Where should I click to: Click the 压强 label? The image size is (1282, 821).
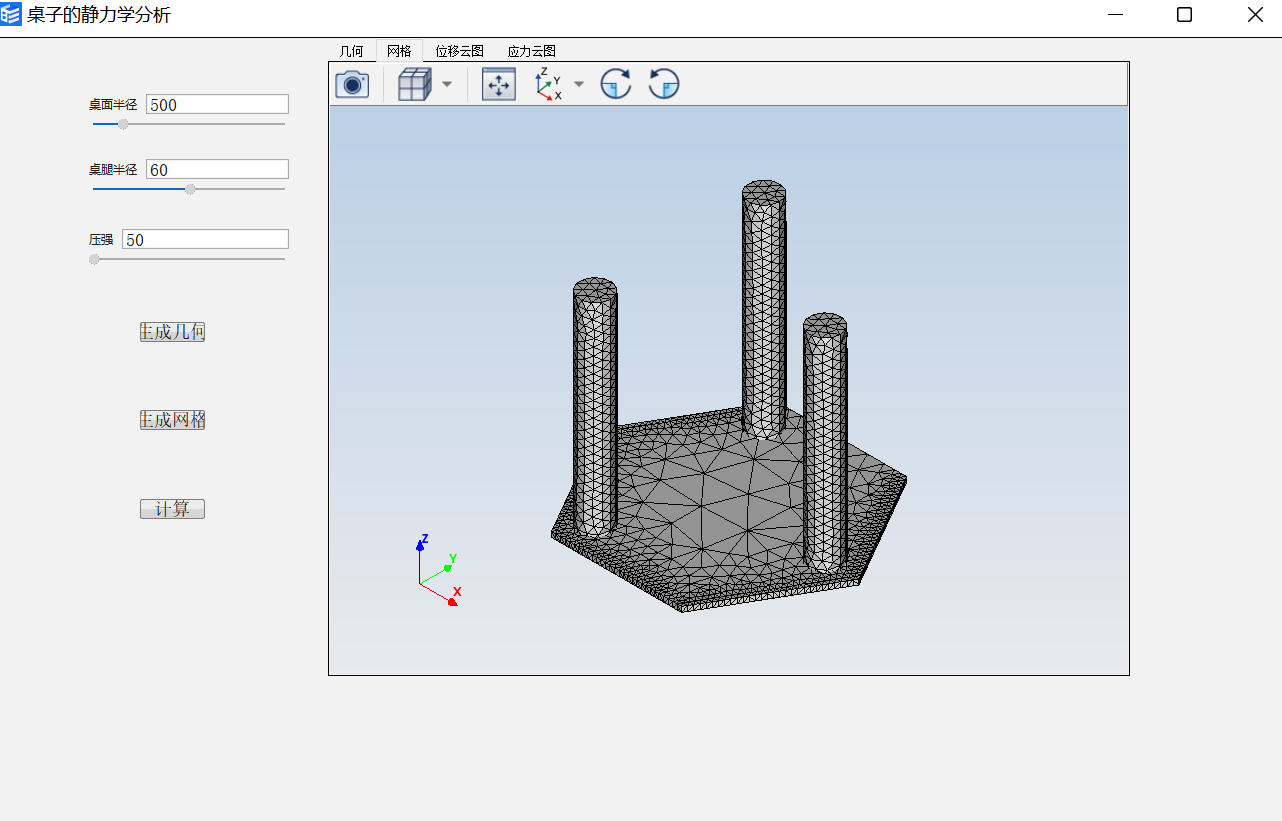(101, 239)
